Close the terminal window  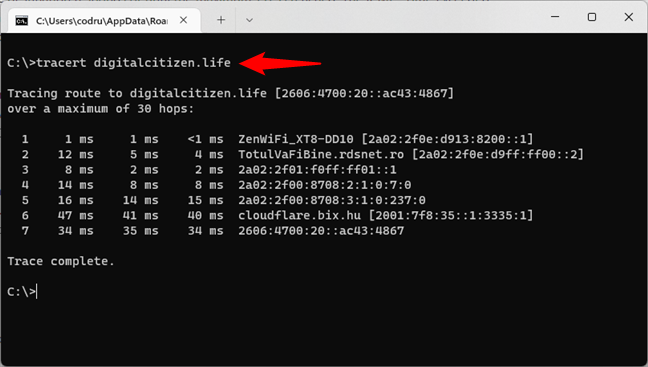pyautogui.click(x=629, y=17)
